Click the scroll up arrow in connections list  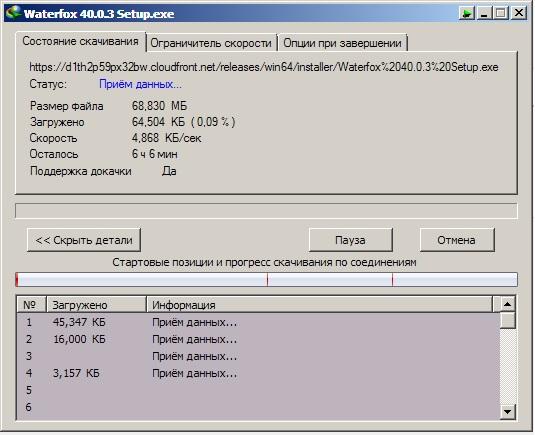507,304
